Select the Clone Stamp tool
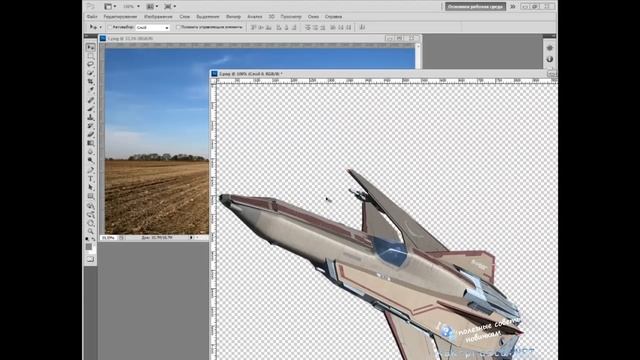Image resolution: width=640 pixels, height=360 pixels. [x=90, y=117]
